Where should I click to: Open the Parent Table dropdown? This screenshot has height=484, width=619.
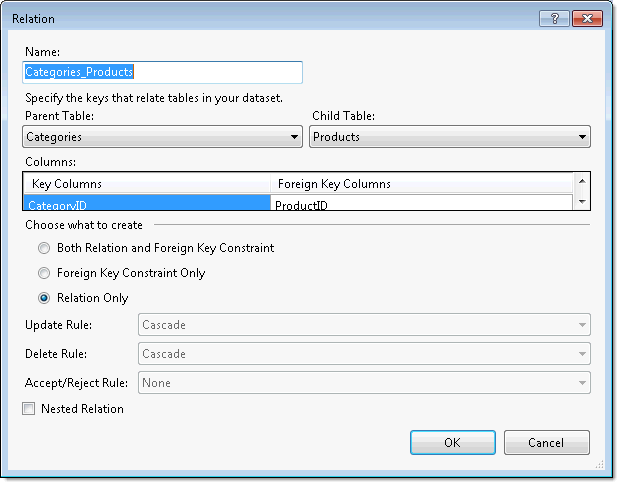pos(162,137)
